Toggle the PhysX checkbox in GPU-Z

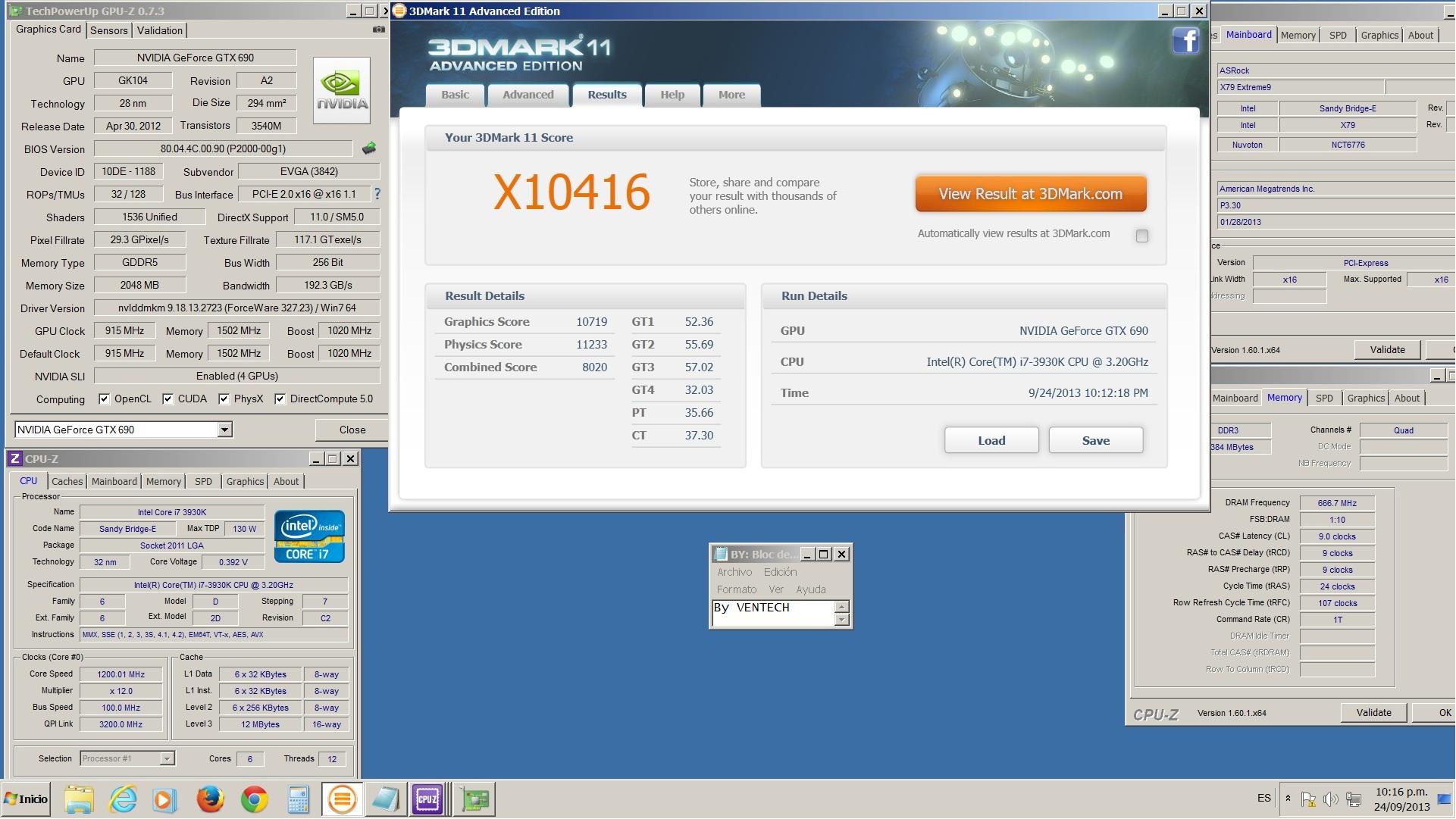224,399
